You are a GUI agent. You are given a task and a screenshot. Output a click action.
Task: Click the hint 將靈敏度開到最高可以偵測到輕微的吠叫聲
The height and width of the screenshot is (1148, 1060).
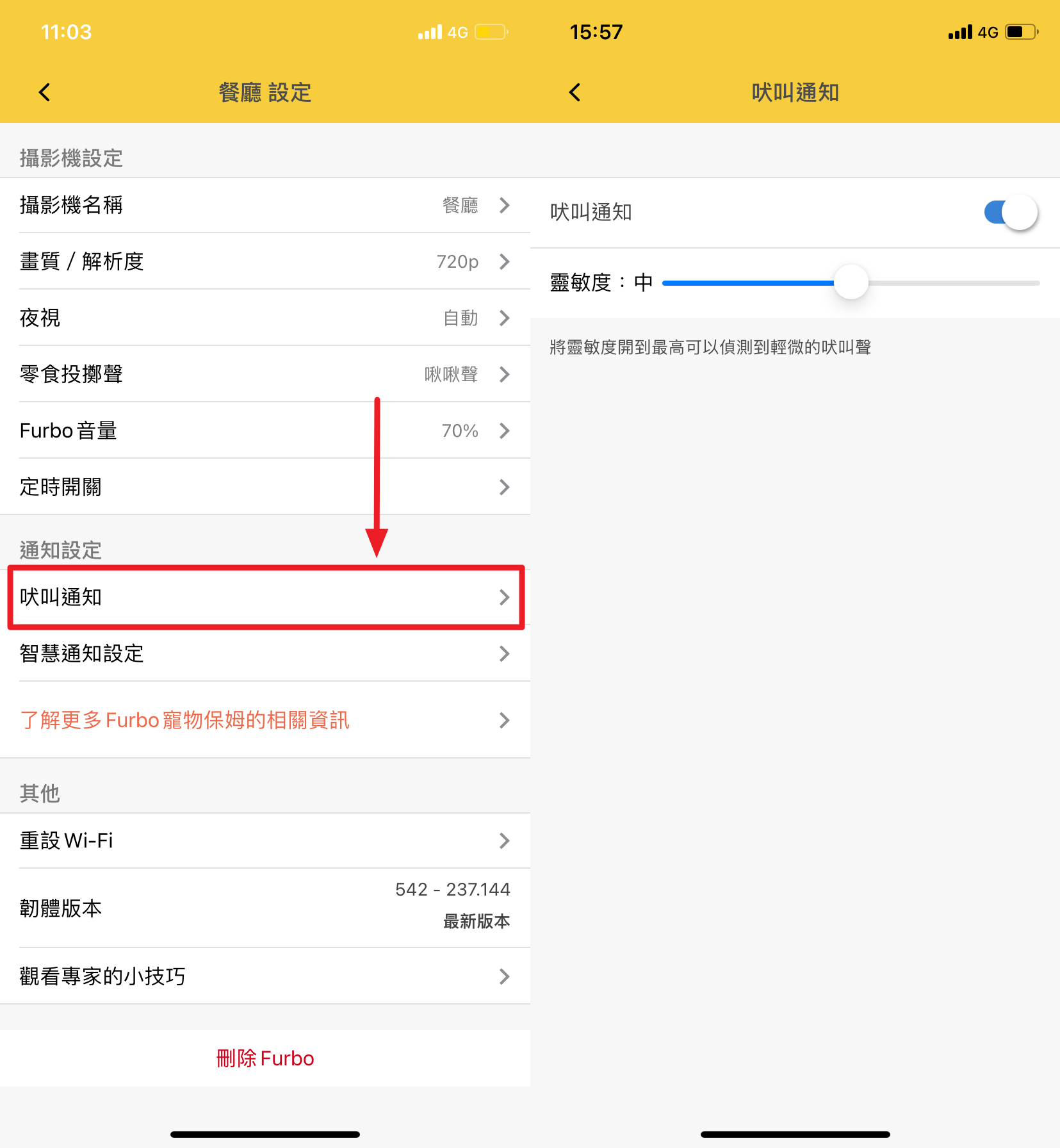coord(710,347)
